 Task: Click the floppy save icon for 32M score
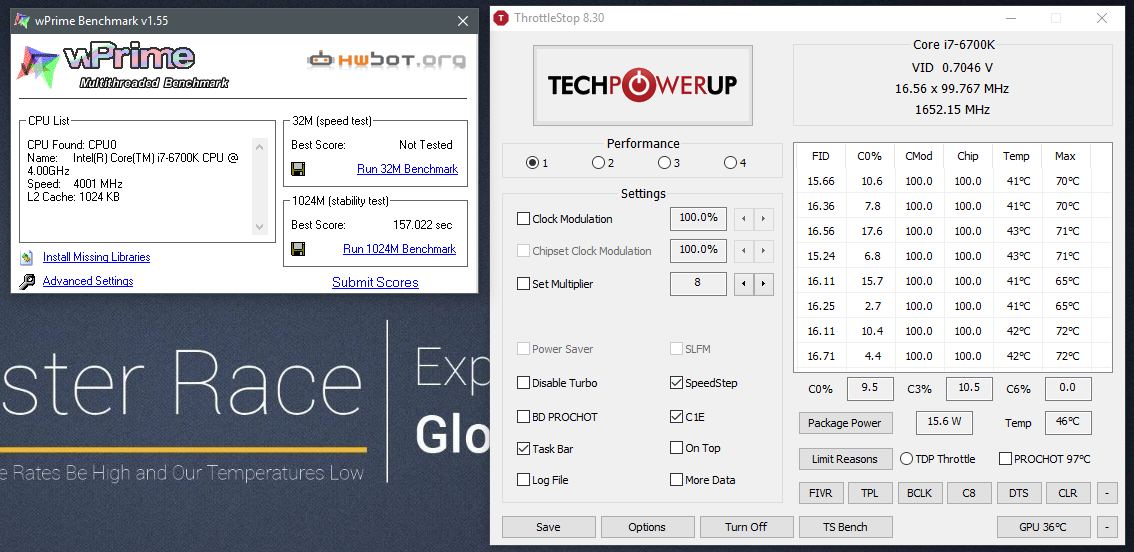298,169
